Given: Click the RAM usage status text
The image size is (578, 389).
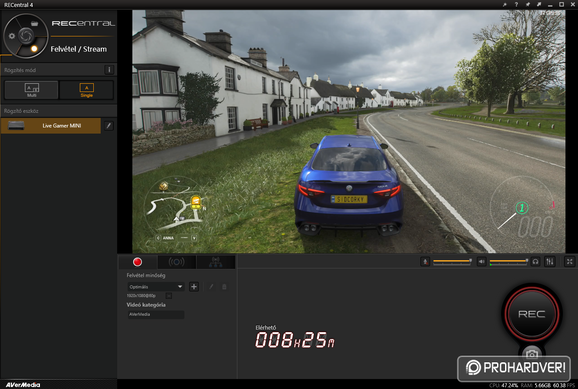Looking at the screenshot, I should point(536,385).
